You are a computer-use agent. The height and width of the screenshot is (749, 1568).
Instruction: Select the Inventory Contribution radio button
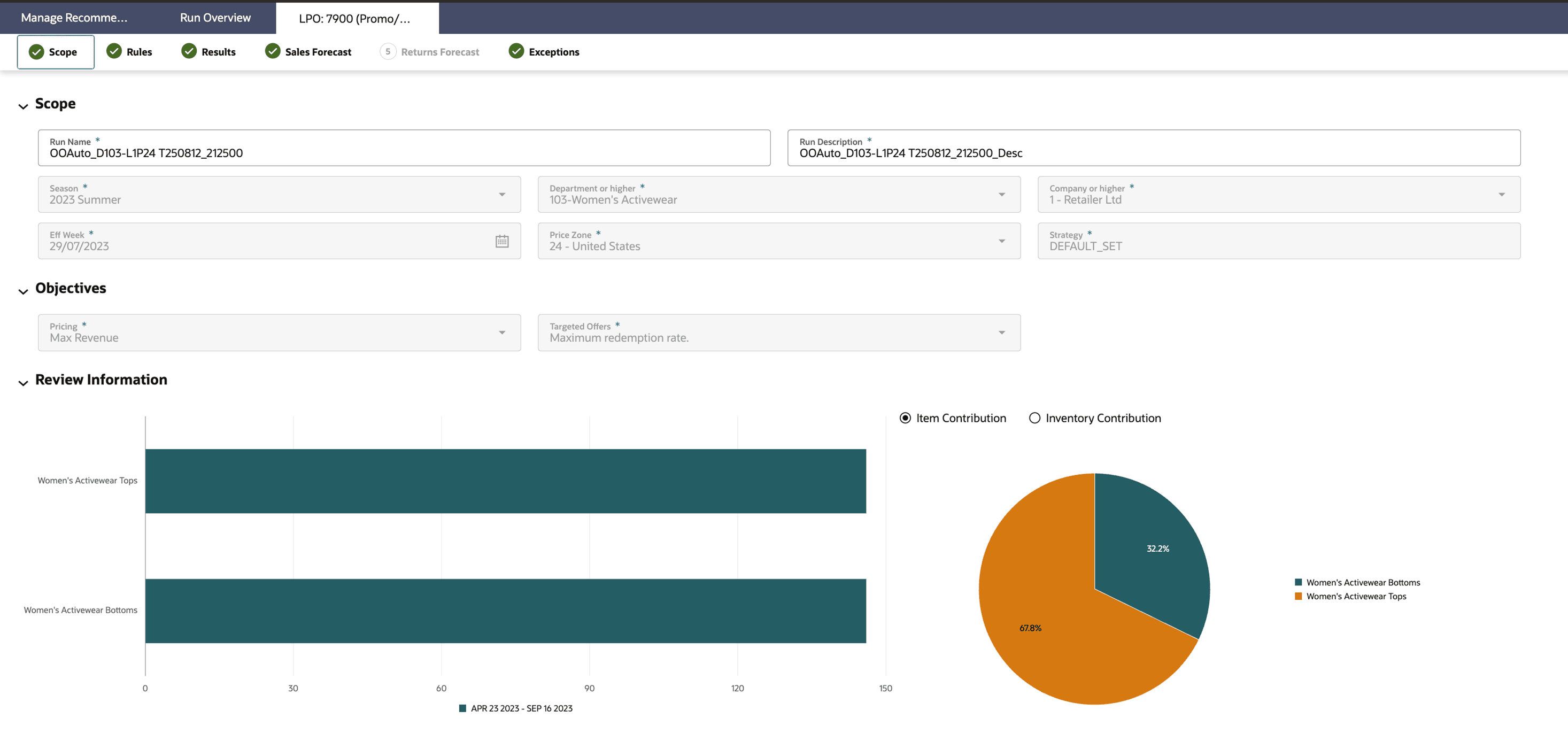(1034, 419)
